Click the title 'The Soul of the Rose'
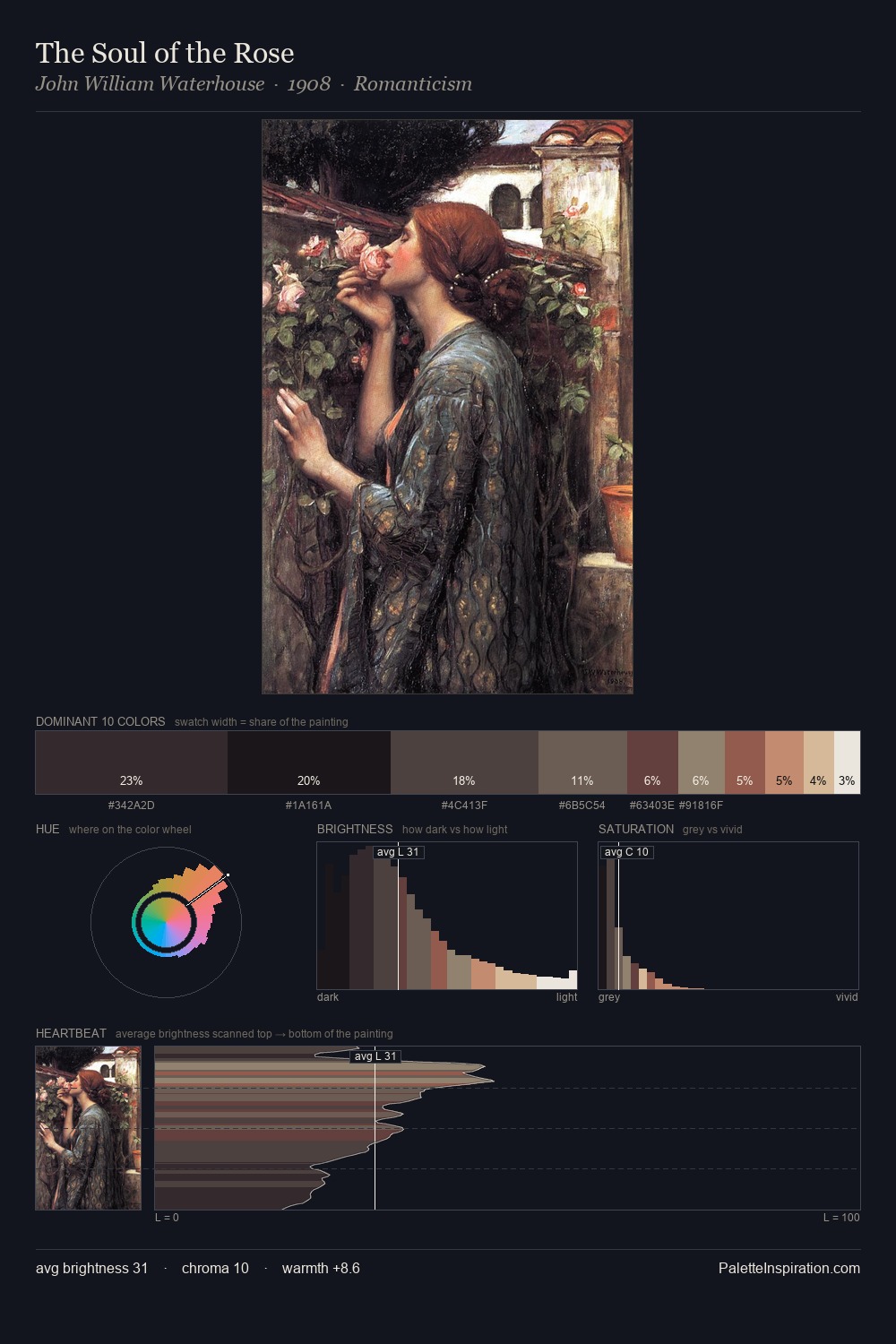The height and width of the screenshot is (1344, 896). pos(165,53)
